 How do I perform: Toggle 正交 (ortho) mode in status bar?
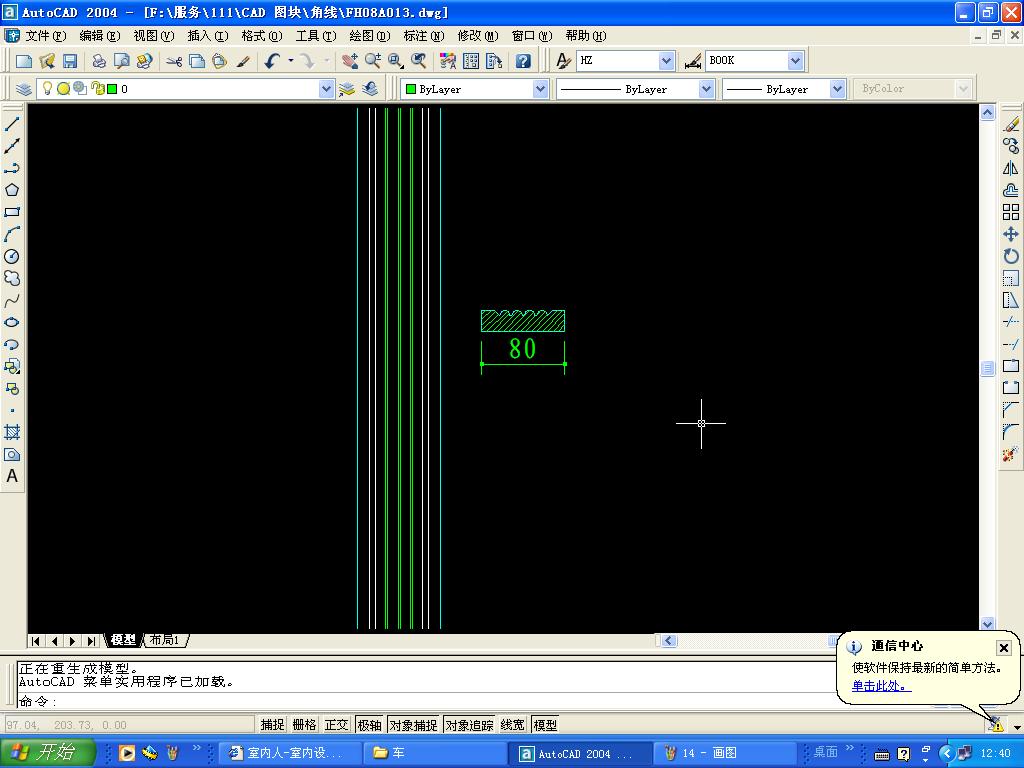(x=336, y=725)
